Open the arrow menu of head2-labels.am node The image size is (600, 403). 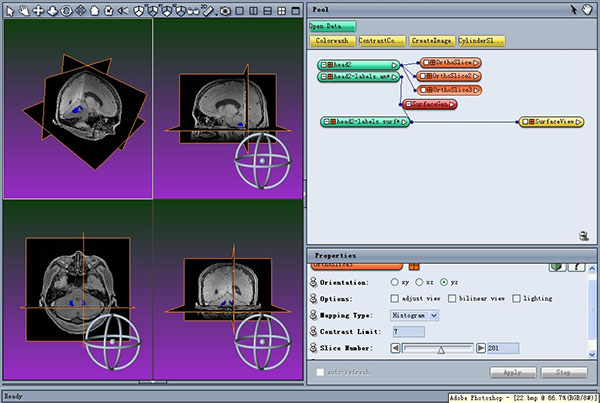point(394,77)
